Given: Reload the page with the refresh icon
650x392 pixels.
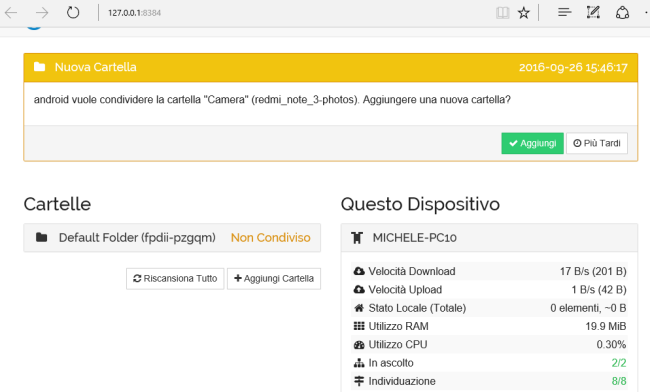Looking at the screenshot, I should [x=73, y=12].
